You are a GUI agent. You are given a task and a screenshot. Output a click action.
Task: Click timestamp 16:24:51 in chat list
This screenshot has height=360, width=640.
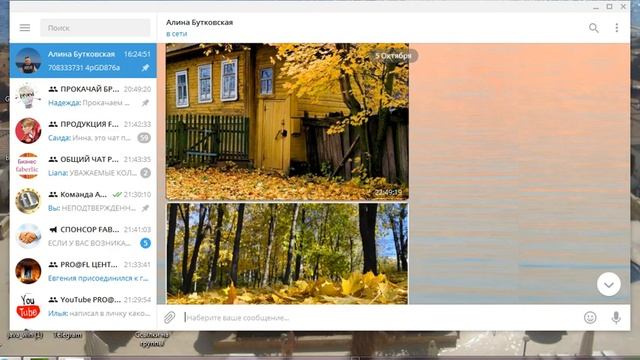(x=137, y=54)
